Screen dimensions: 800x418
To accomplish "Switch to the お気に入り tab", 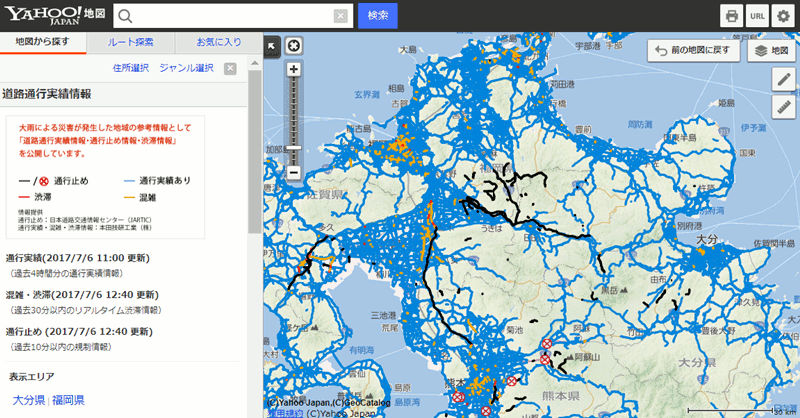I will coord(218,42).
